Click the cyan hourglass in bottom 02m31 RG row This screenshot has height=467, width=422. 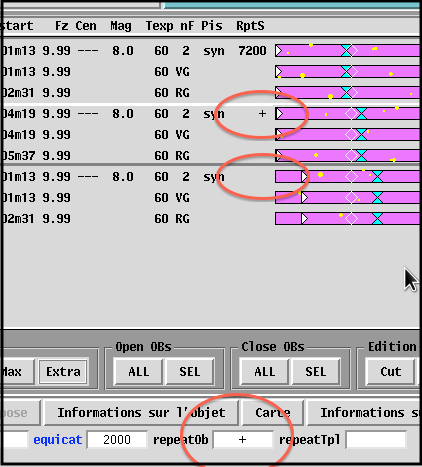(x=377, y=219)
